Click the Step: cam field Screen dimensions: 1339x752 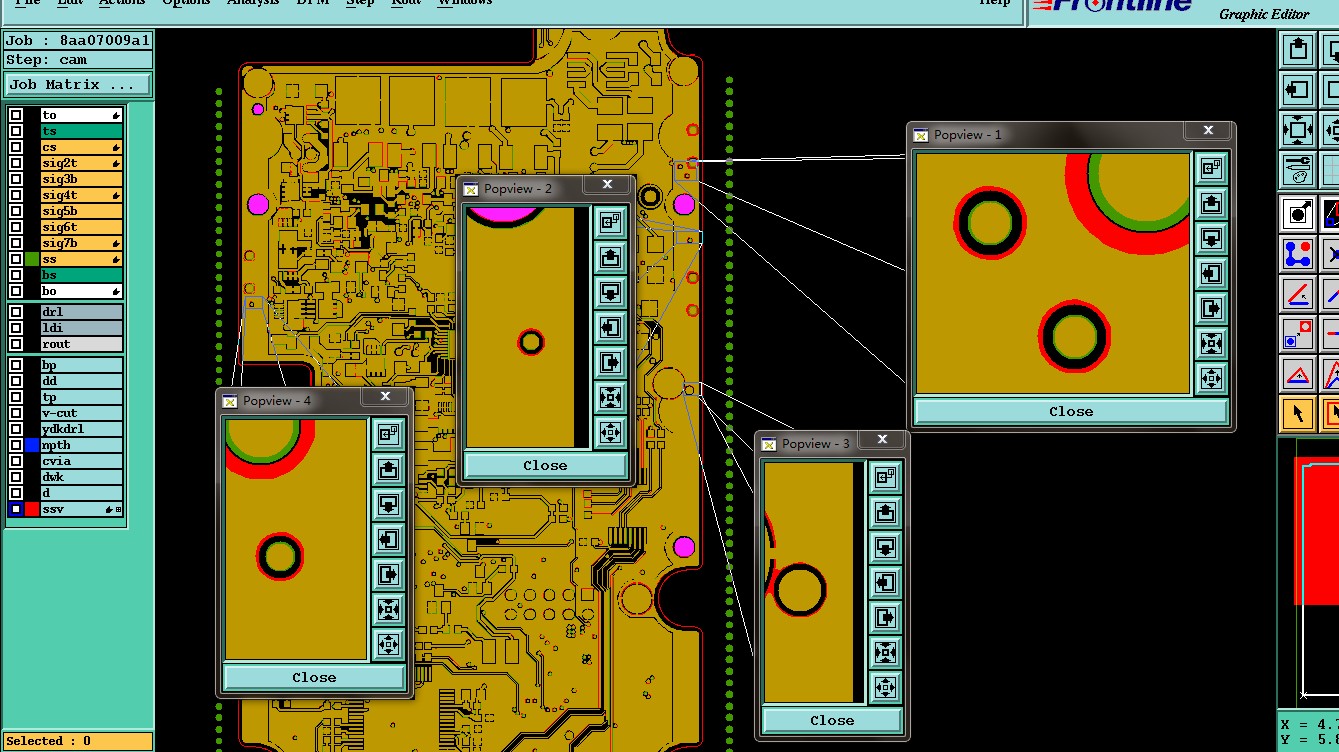[x=78, y=60]
